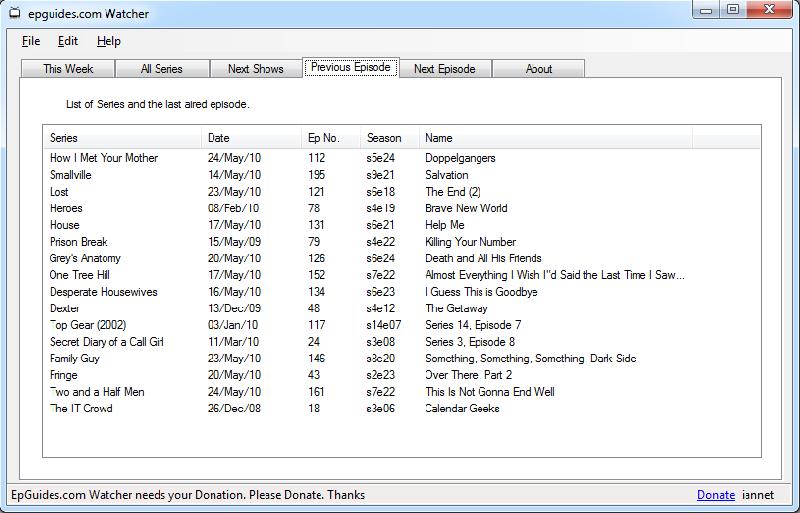This screenshot has width=800, height=513.
Task: Switch to the Next Shows tab
Action: (256, 69)
